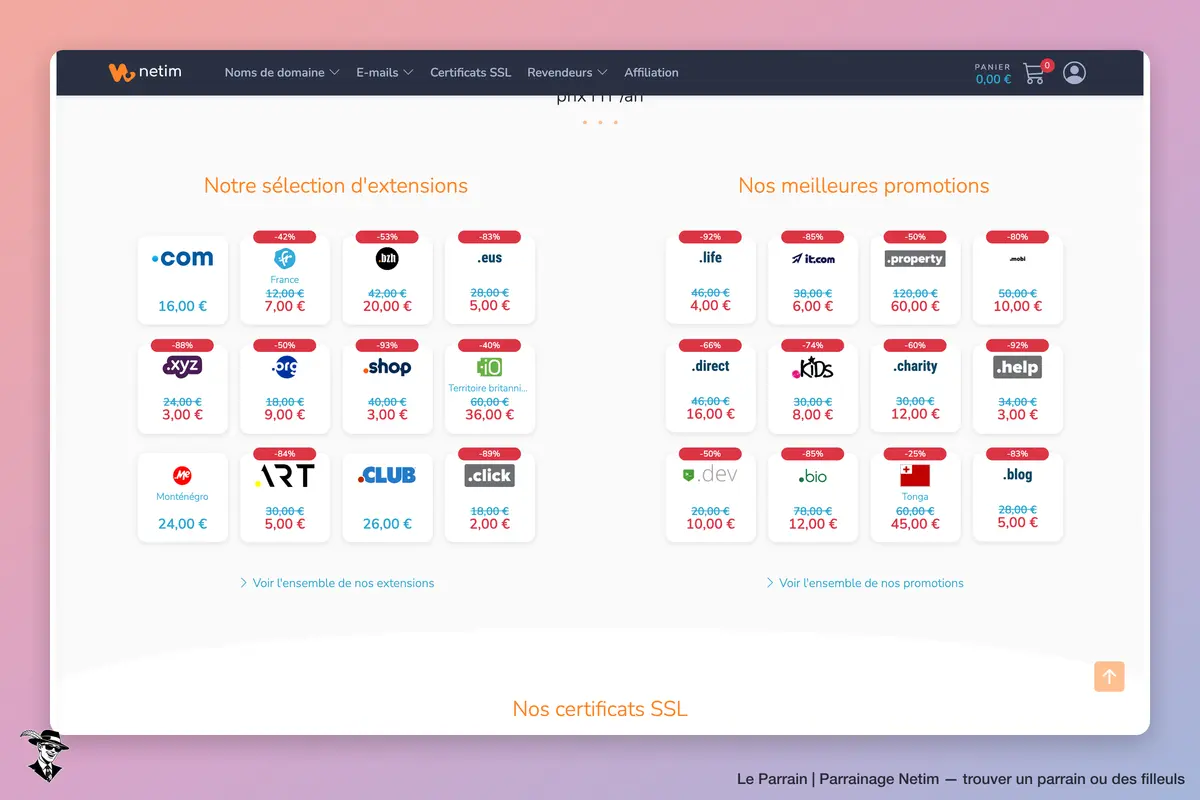The width and height of the screenshot is (1200, 800).
Task: Click the scroll-to-top arrow button
Action: tap(1109, 676)
